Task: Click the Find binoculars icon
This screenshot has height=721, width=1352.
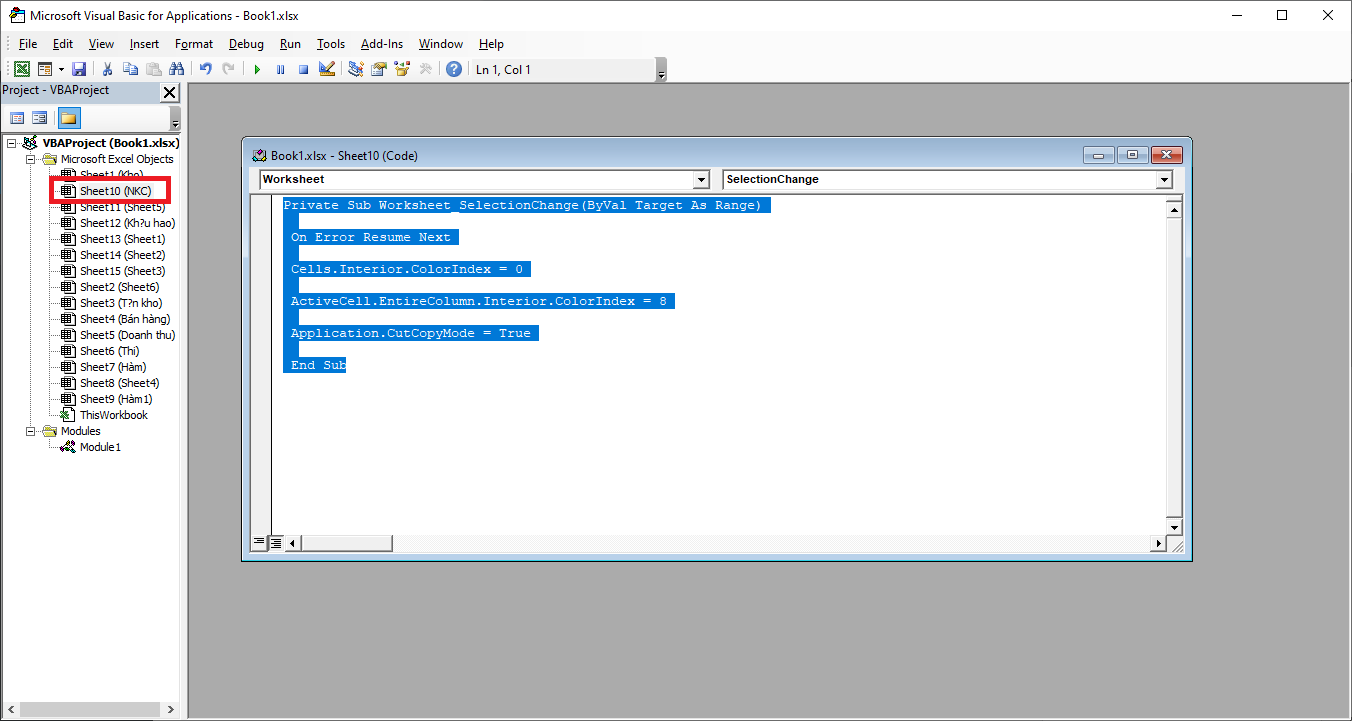Action: pyautogui.click(x=177, y=69)
